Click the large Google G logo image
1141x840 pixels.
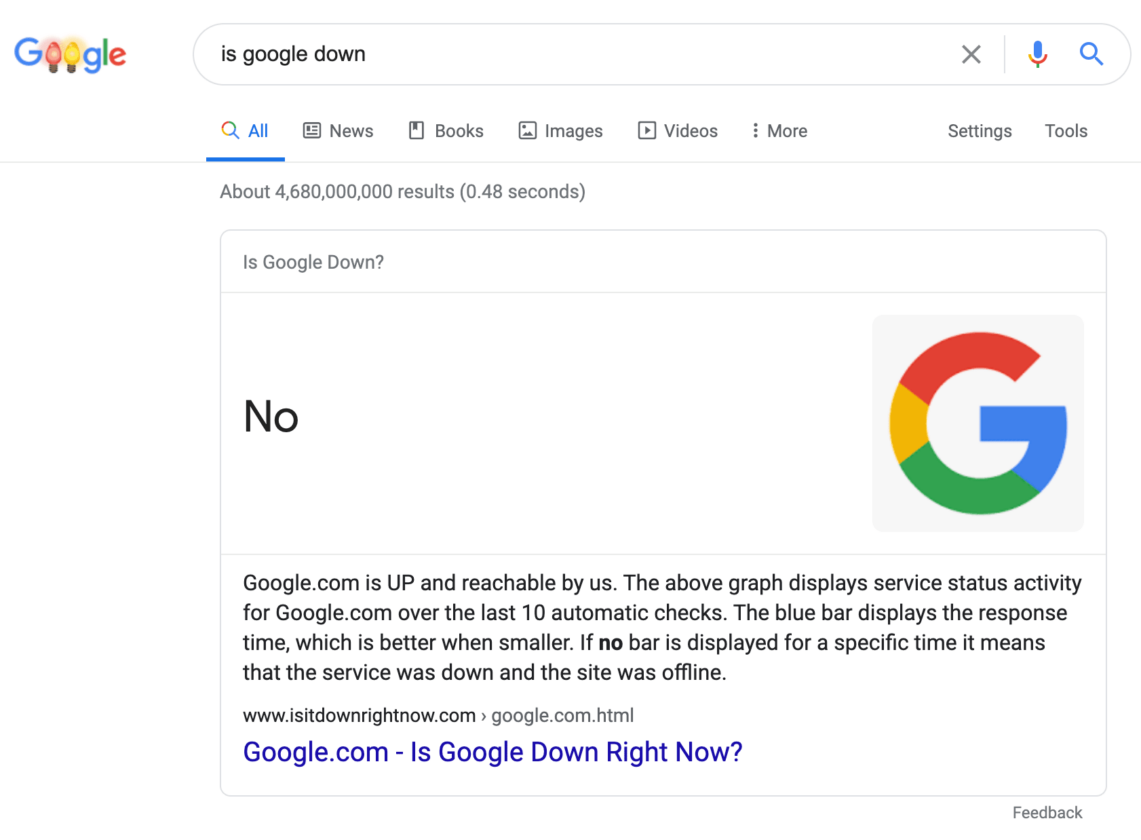(x=977, y=422)
